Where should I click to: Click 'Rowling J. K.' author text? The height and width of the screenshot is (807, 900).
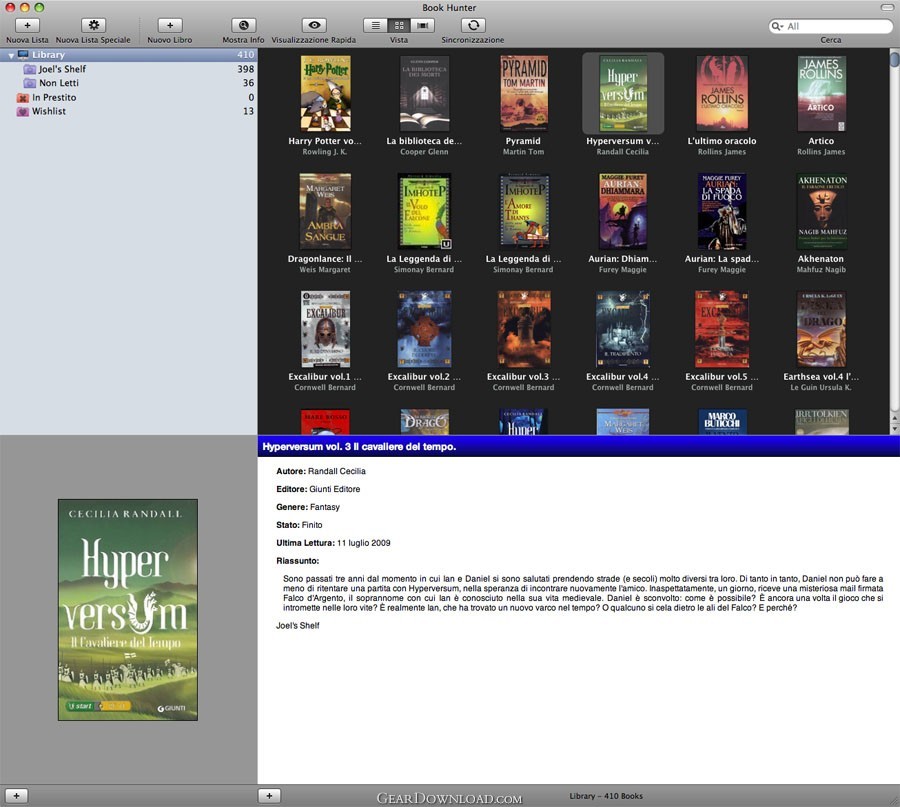coord(325,152)
